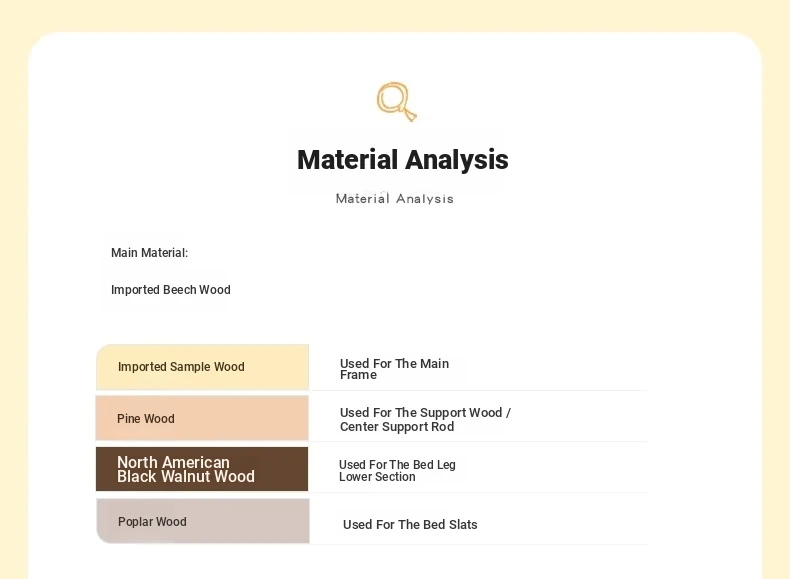
Task: Click the Imported Sample Wood yellow swatch
Action: [x=202, y=367]
